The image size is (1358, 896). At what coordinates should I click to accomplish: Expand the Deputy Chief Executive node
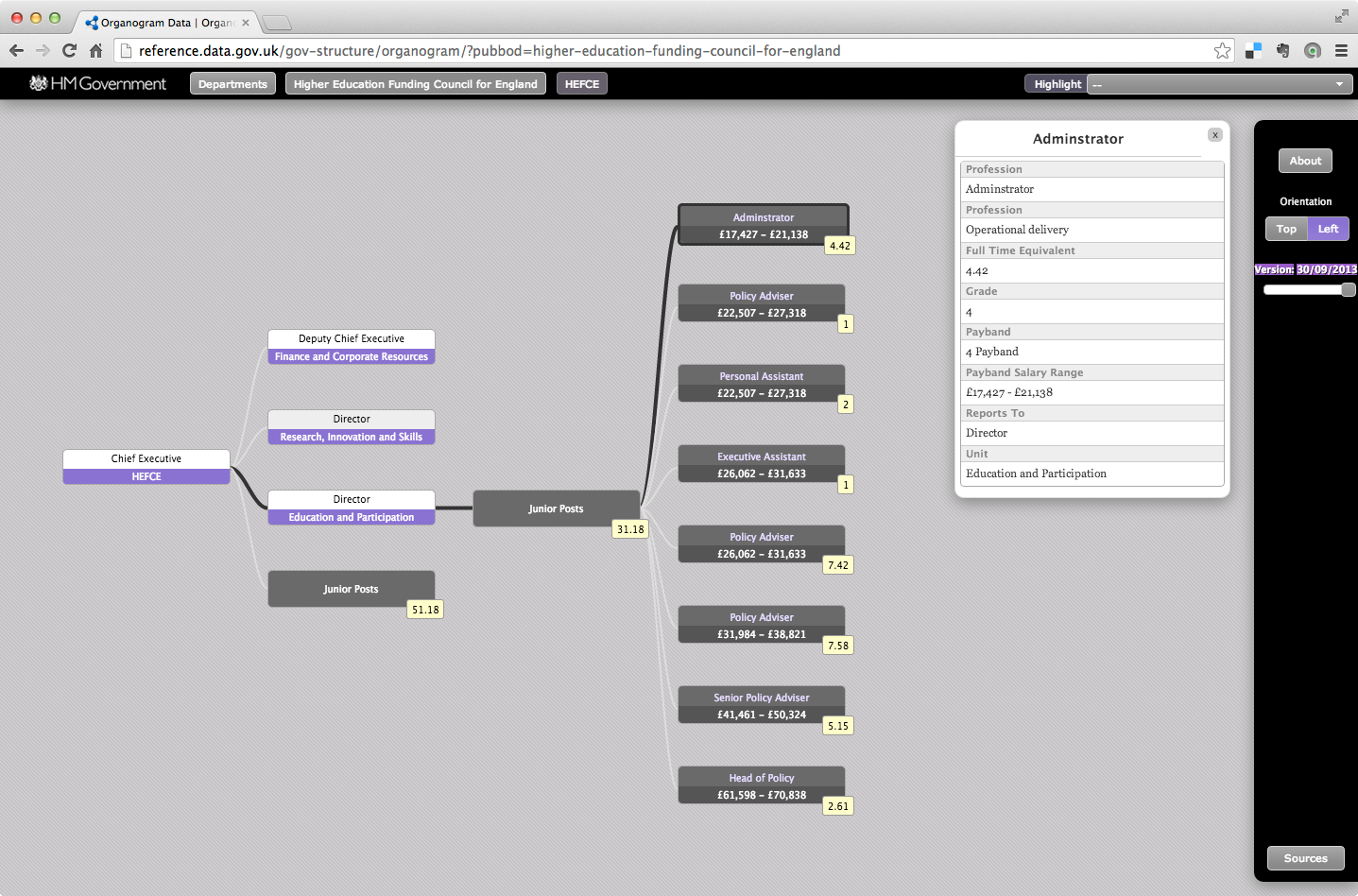352,347
